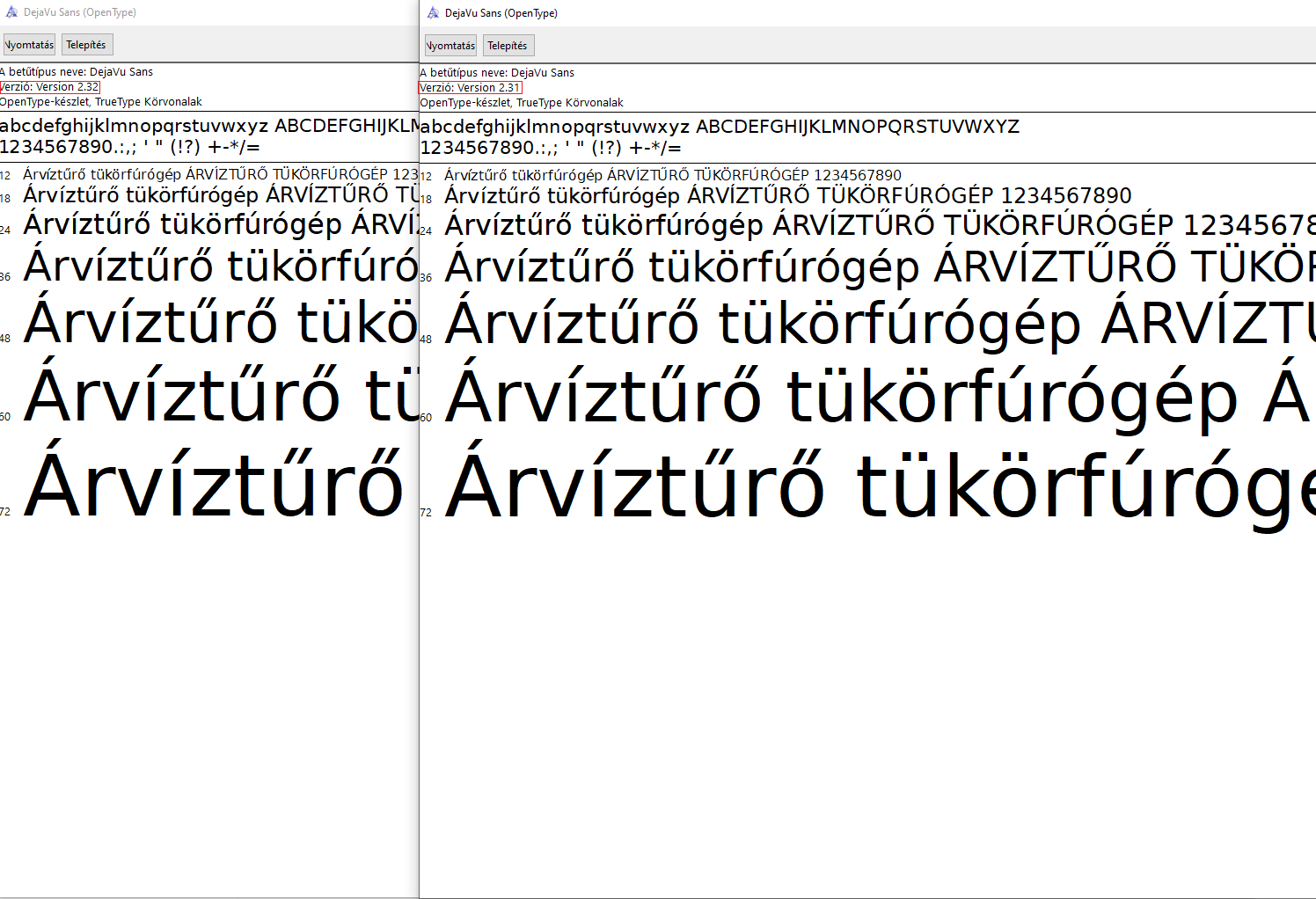Click the digits sample line '1234567890' in left window
The image size is (1316, 899).
click(x=130, y=147)
